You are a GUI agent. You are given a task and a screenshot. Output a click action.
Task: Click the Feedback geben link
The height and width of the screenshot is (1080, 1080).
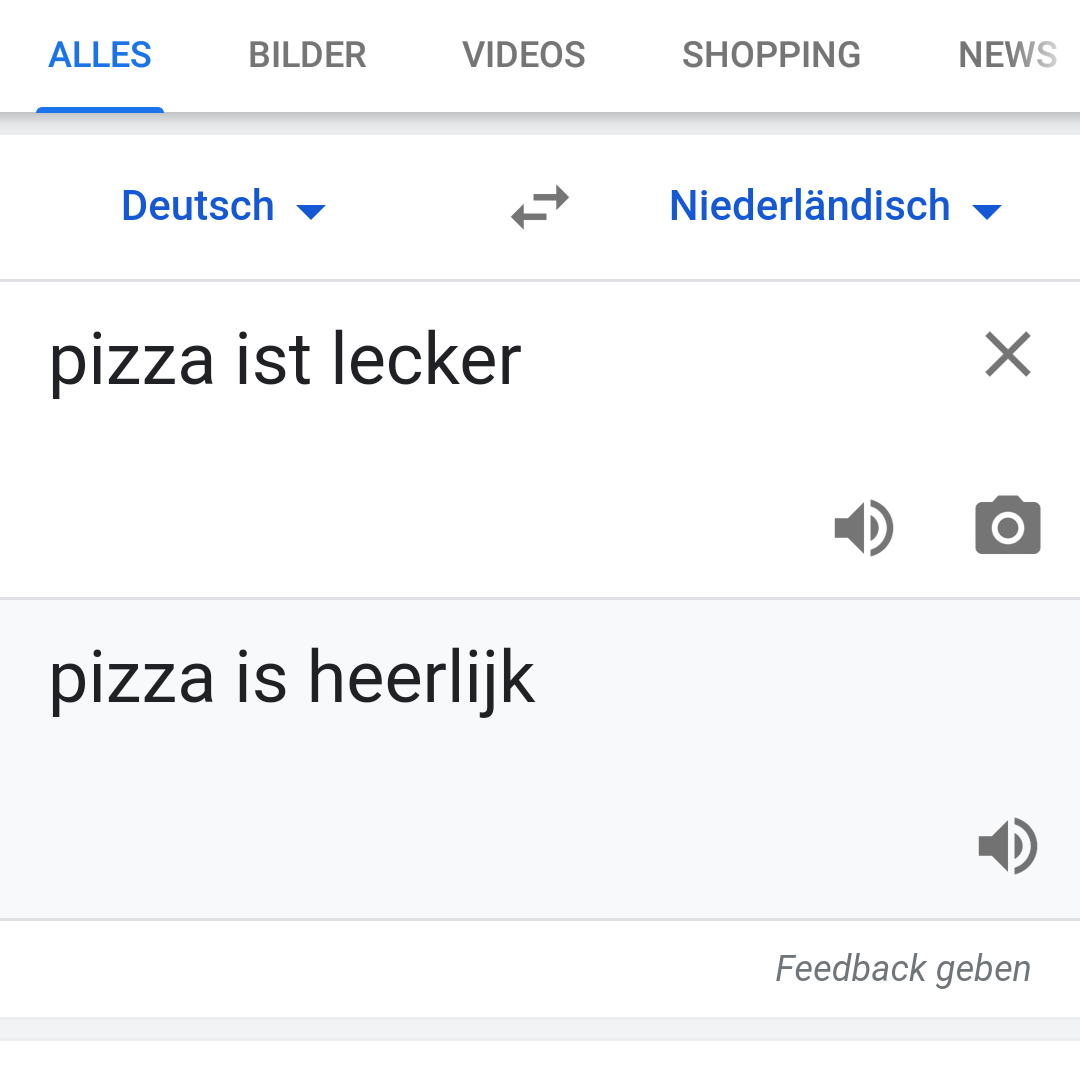[x=902, y=969]
